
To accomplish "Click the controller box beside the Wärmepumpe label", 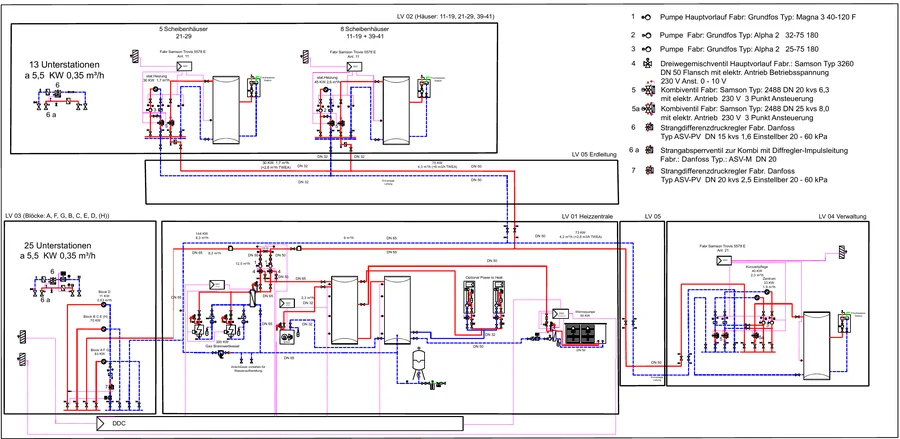I will point(559,313).
